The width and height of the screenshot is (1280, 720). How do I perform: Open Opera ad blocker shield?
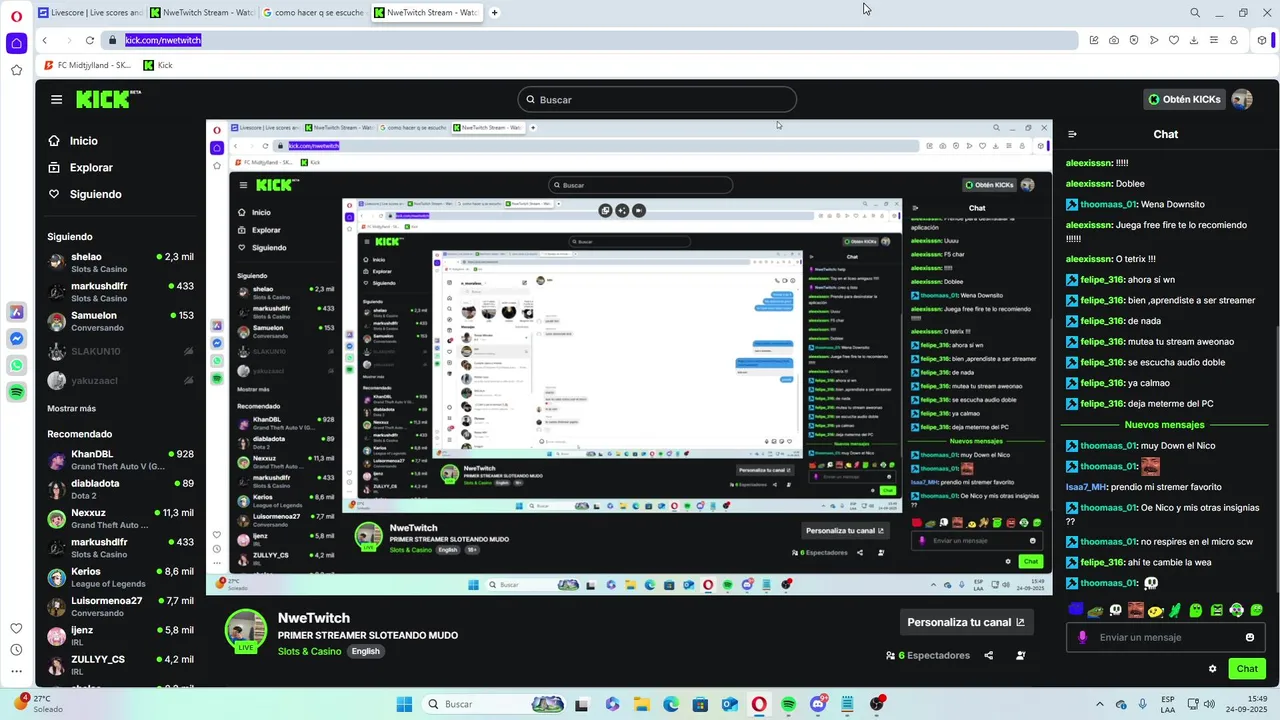[1134, 40]
